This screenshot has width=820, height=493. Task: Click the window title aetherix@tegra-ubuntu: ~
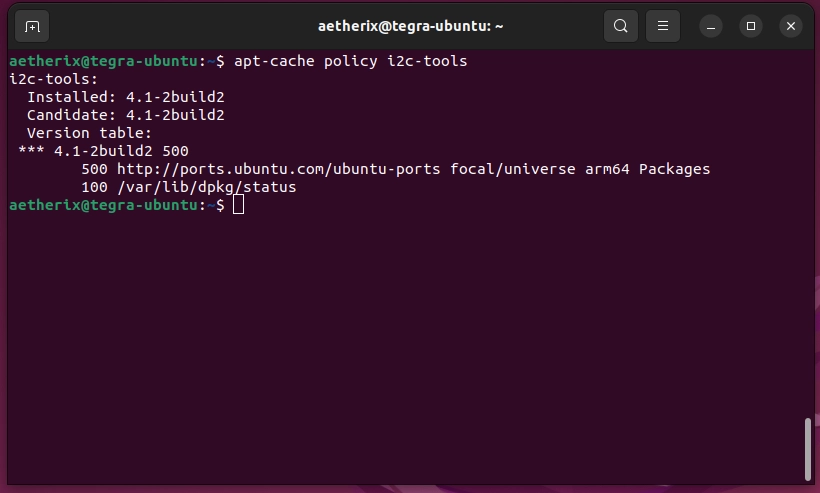(410, 26)
